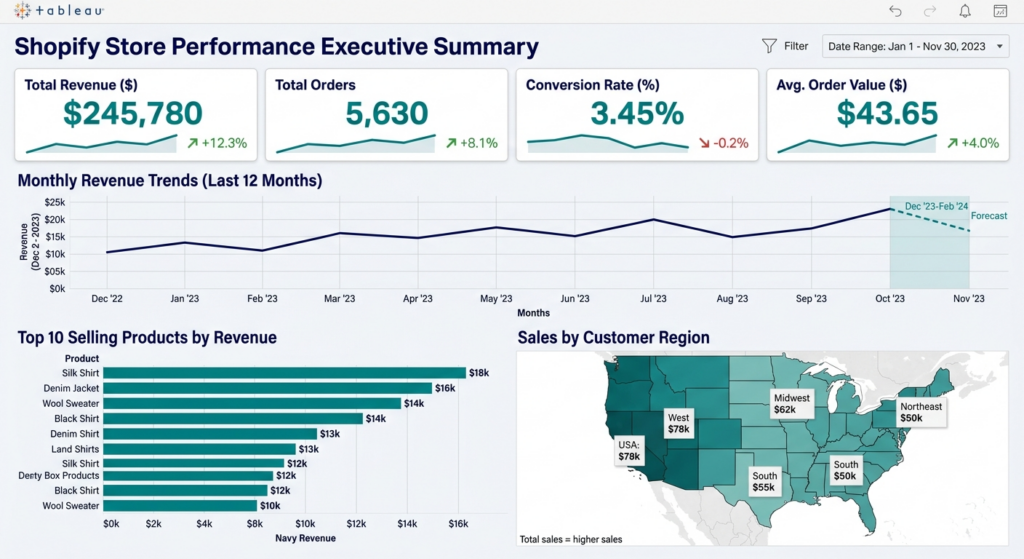This screenshot has height=559, width=1024.
Task: Select the Total Orders card
Action: point(386,114)
